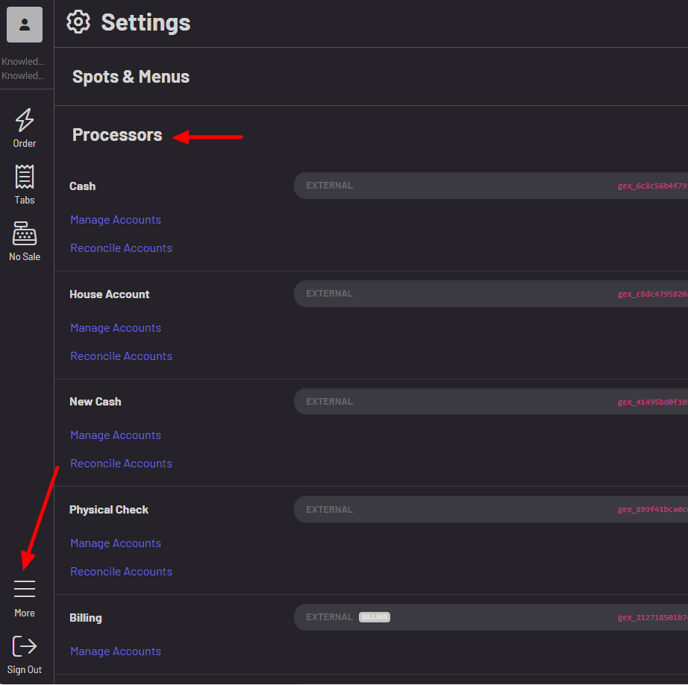Click the user profile avatar icon

coord(24,24)
